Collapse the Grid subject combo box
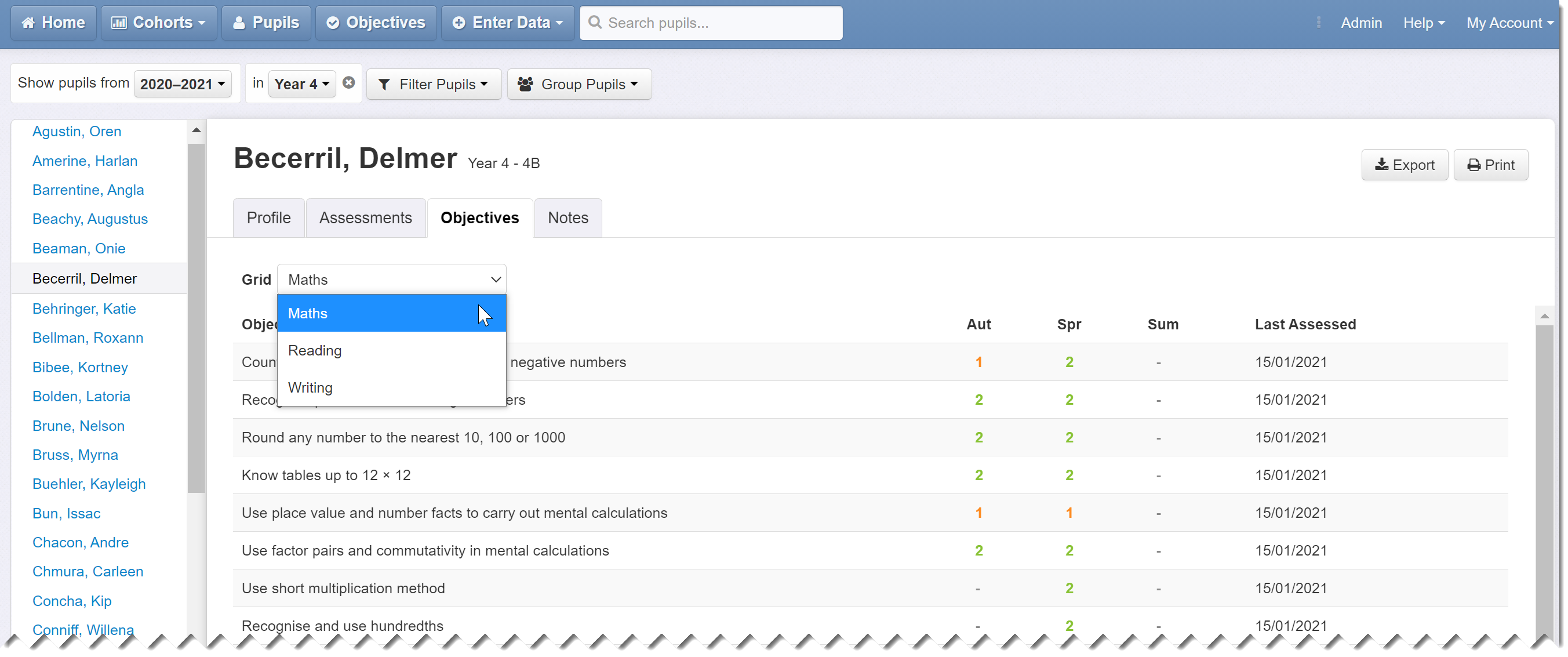The image size is (1568, 657). pos(391,279)
